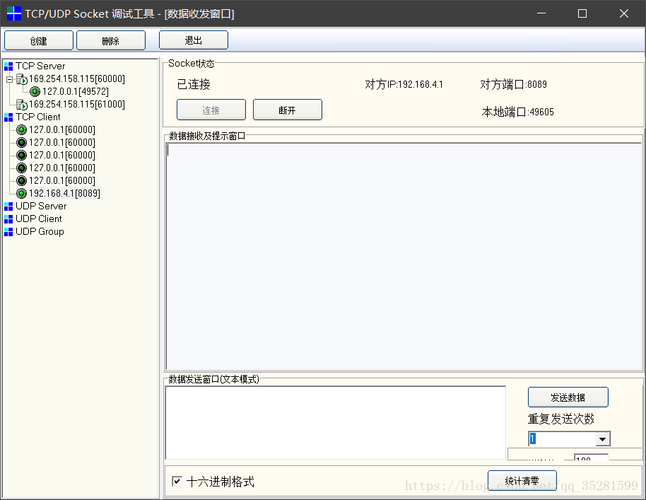Click the greyed-out 连接 (Connect) button

pyautogui.click(x=211, y=110)
